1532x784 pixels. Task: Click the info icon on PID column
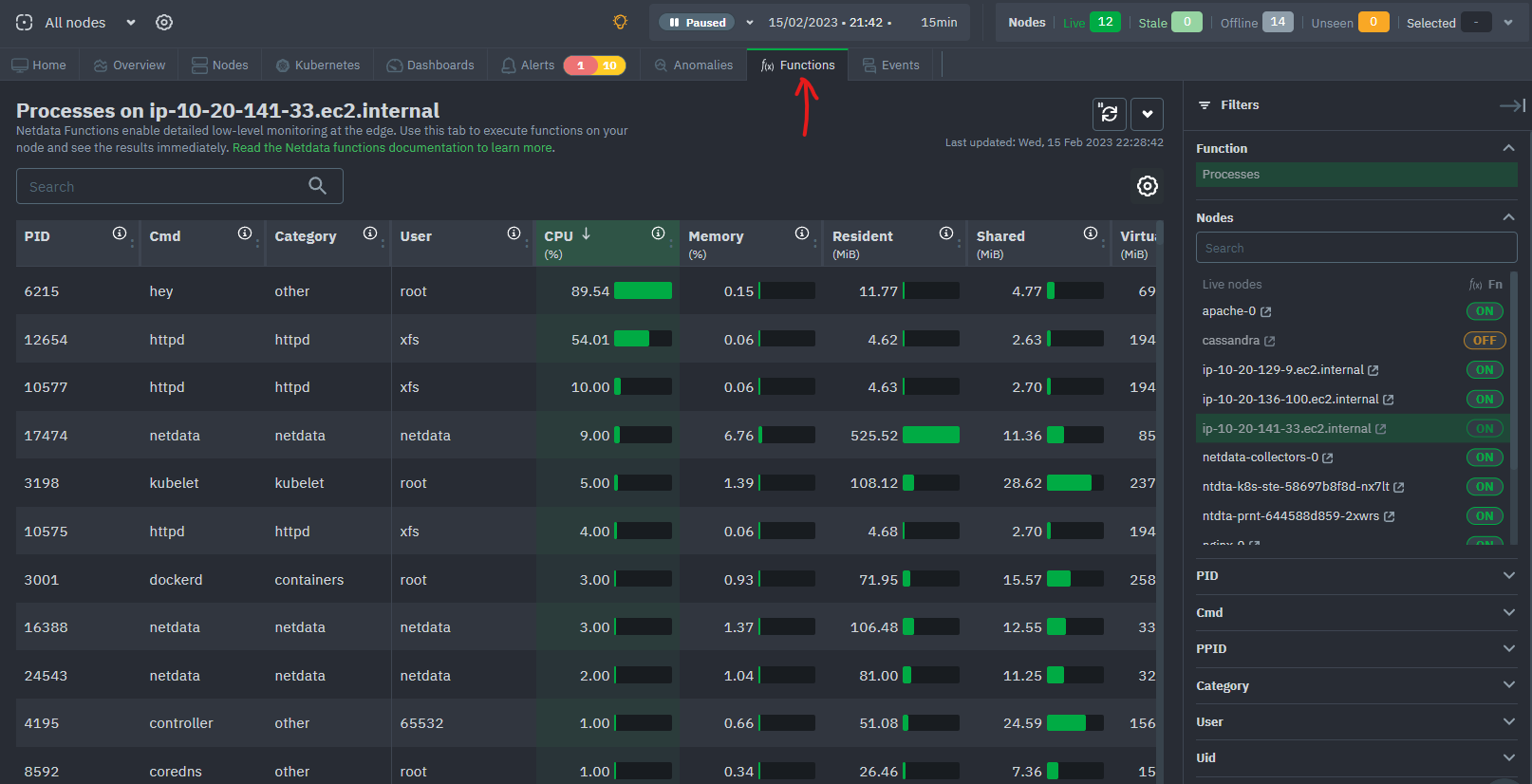(120, 233)
